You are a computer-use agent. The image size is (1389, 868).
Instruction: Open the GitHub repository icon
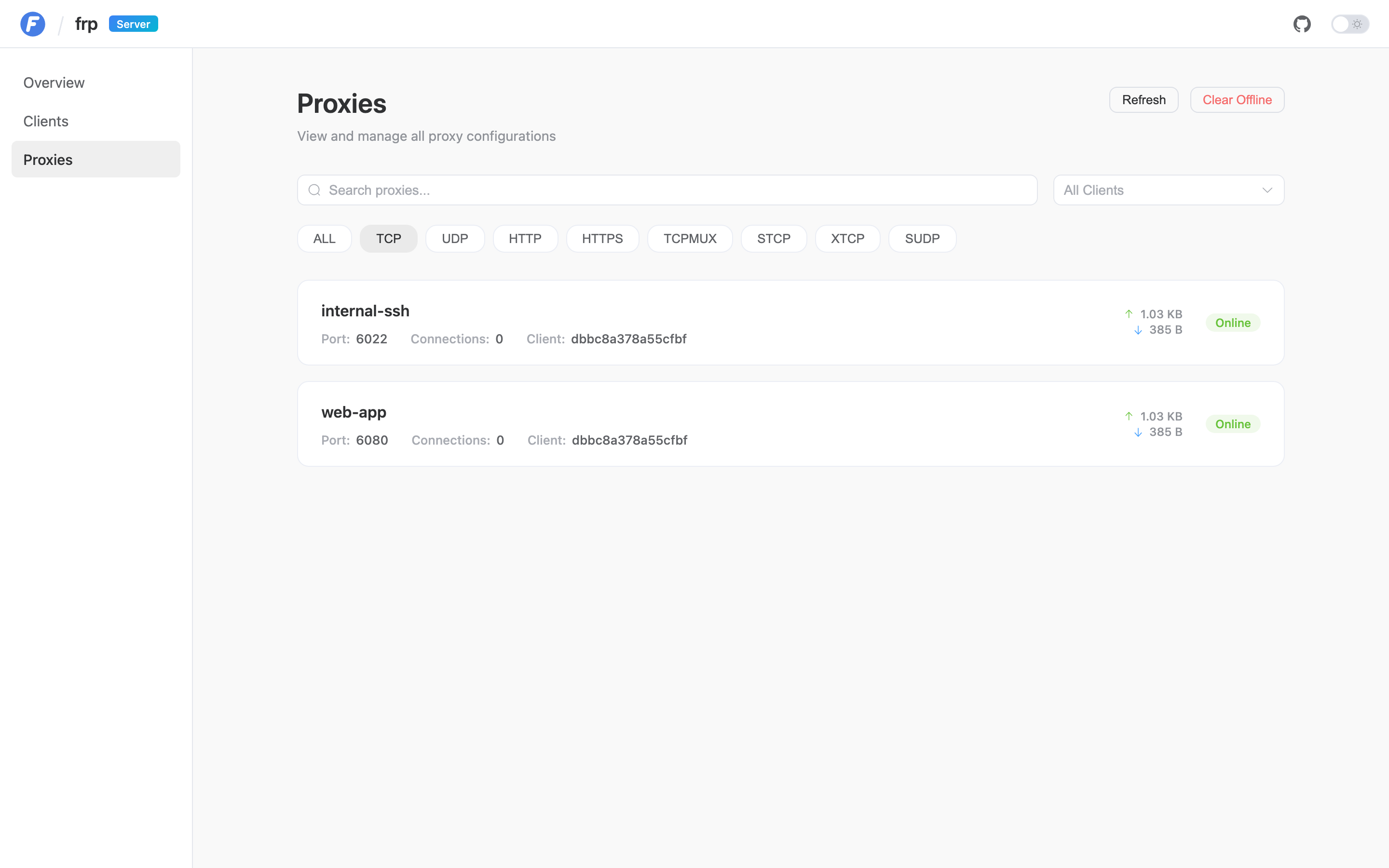1302,24
